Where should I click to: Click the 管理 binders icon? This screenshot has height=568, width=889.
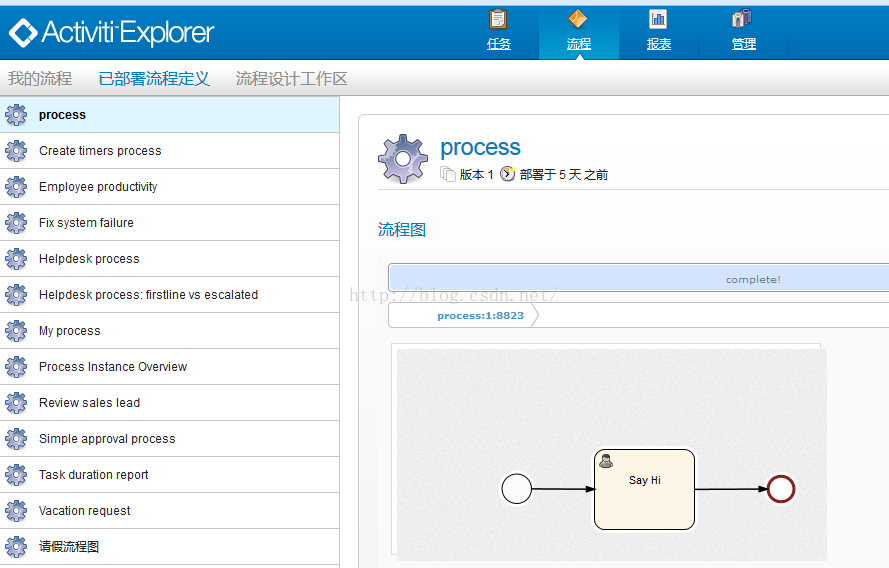(x=742, y=19)
